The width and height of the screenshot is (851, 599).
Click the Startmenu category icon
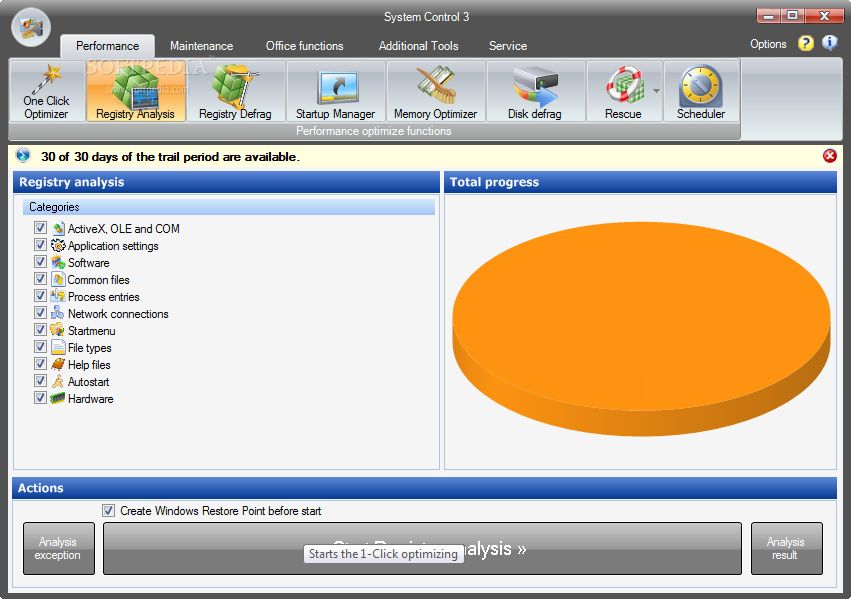click(x=58, y=330)
